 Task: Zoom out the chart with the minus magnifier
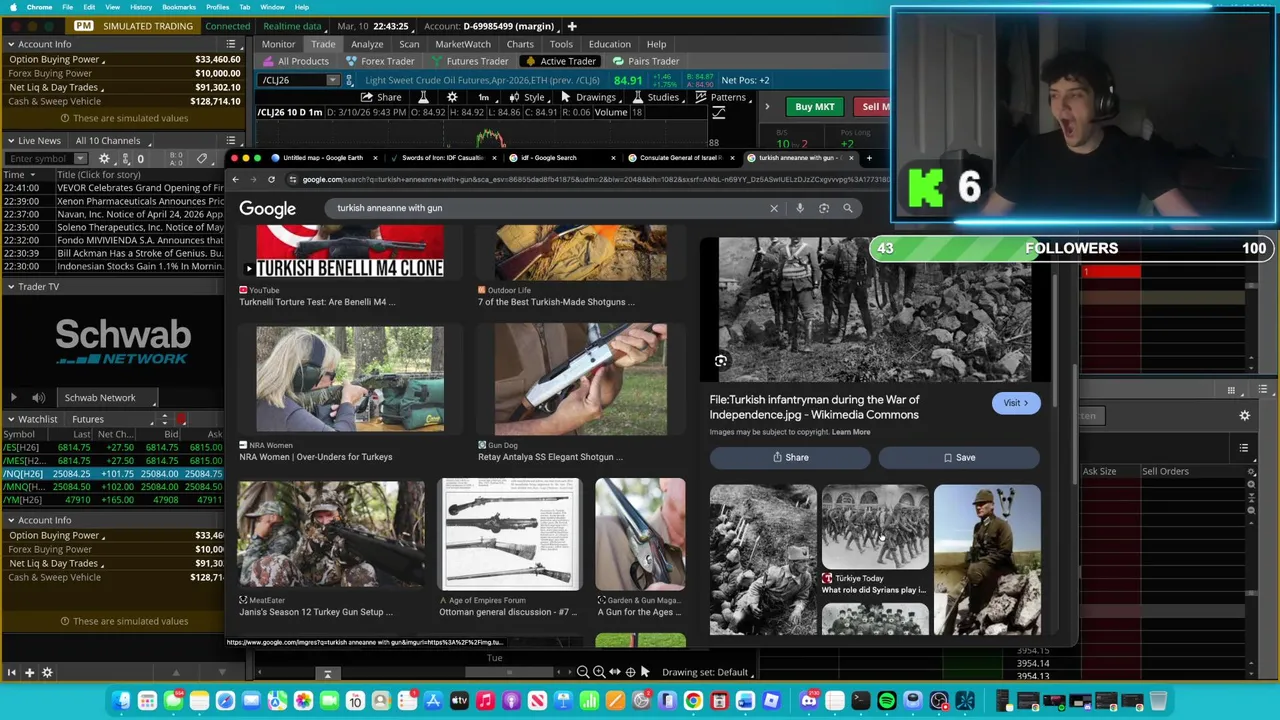(x=583, y=672)
